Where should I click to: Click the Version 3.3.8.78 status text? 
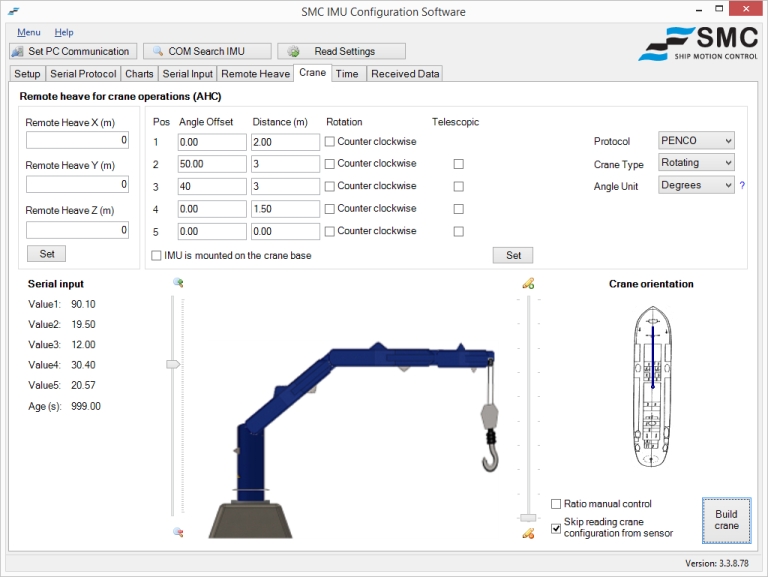[x=717, y=563]
